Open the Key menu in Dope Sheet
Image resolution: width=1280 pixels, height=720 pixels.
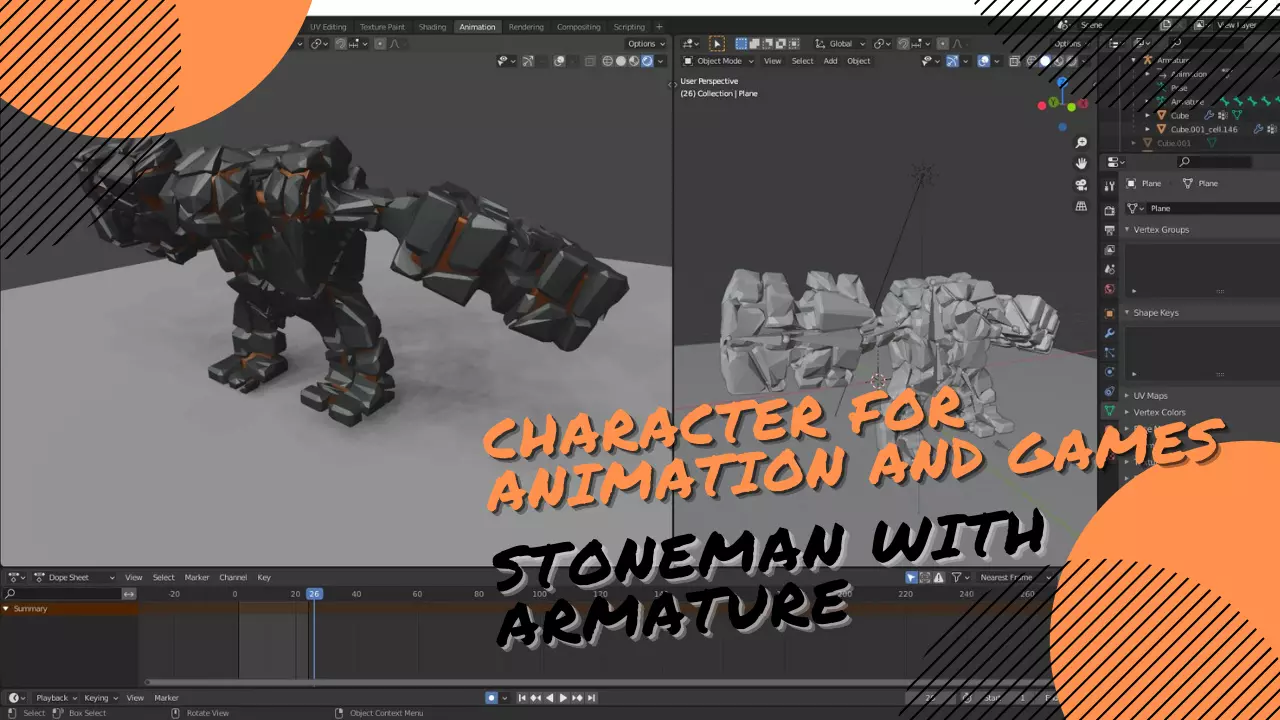pyautogui.click(x=264, y=577)
